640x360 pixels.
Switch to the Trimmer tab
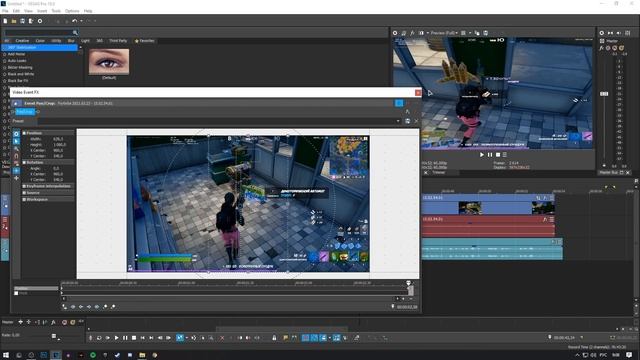click(438, 173)
